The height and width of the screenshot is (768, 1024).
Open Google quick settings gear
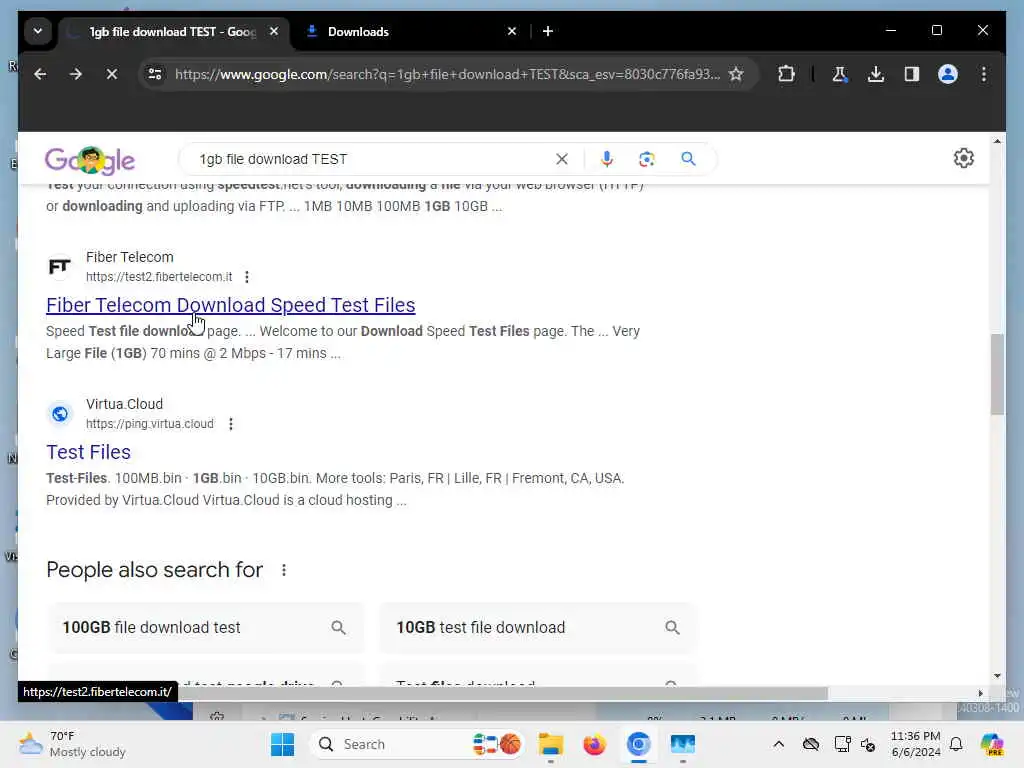coord(963,158)
